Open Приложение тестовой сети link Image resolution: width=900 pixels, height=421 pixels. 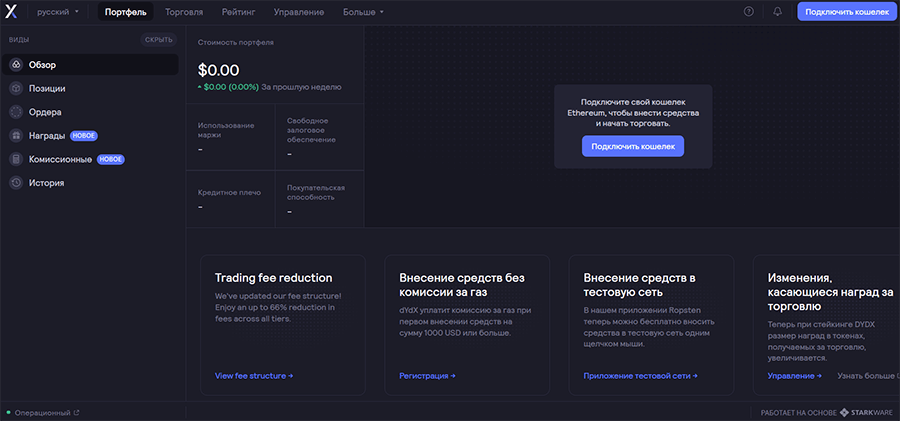(641, 376)
